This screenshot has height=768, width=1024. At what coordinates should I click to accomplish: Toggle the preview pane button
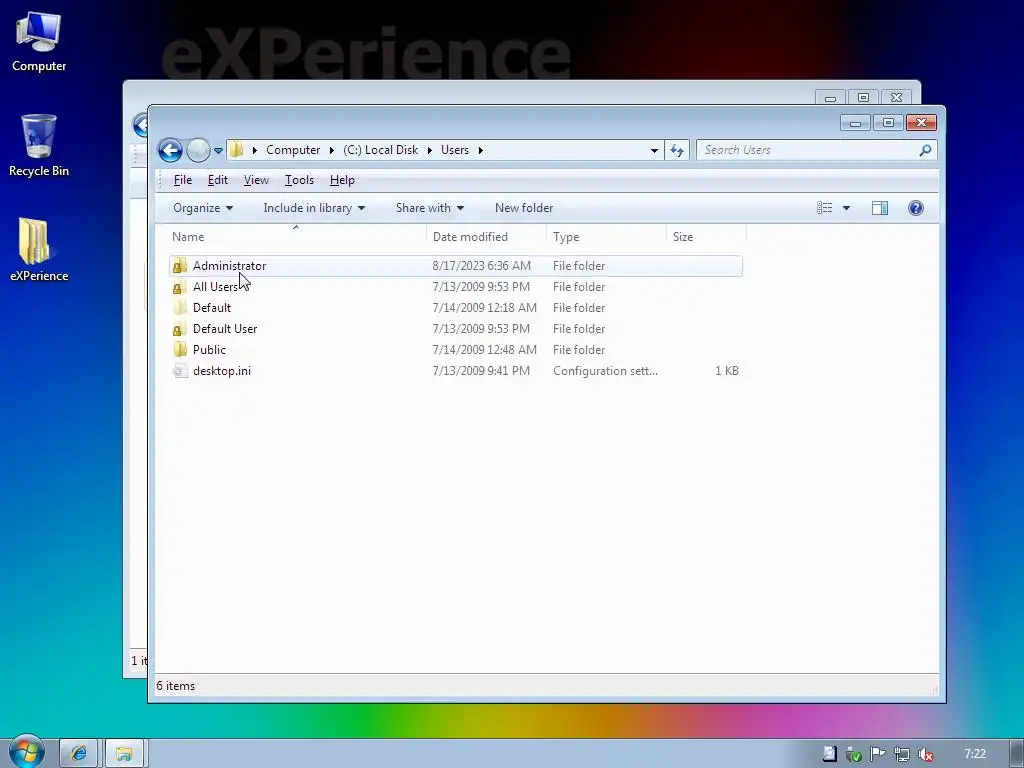(880, 208)
